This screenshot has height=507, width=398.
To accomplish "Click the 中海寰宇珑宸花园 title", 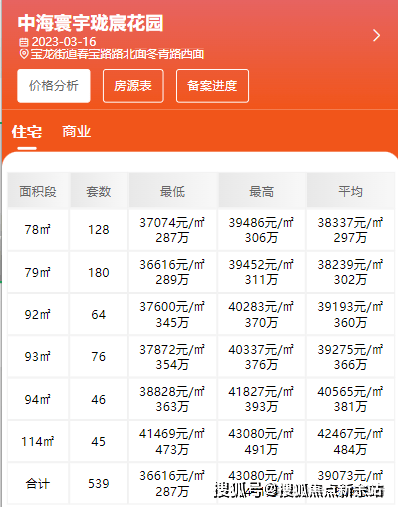I will (x=90, y=23).
